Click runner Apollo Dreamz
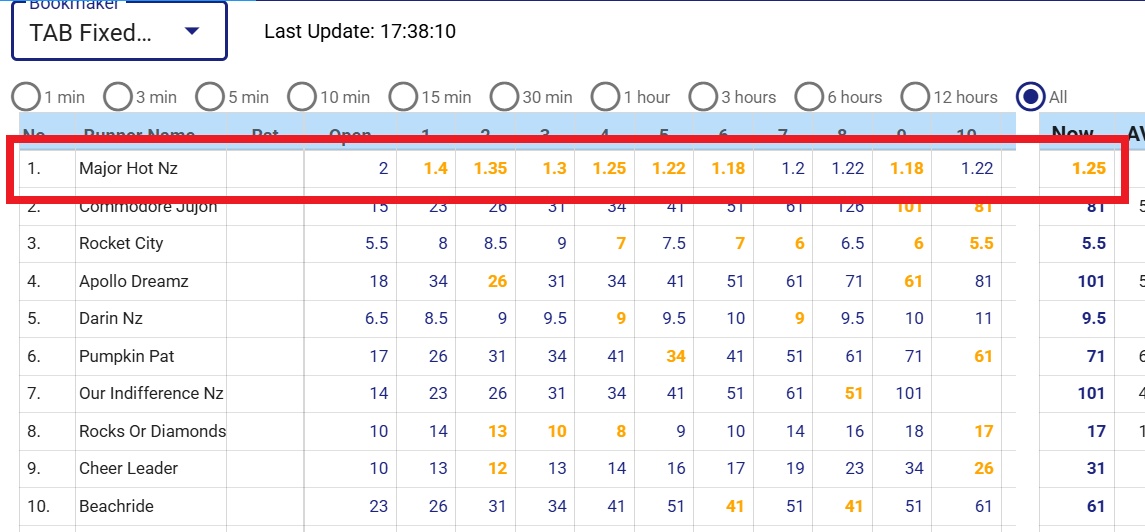Image resolution: width=1145 pixels, height=532 pixels. 133,282
